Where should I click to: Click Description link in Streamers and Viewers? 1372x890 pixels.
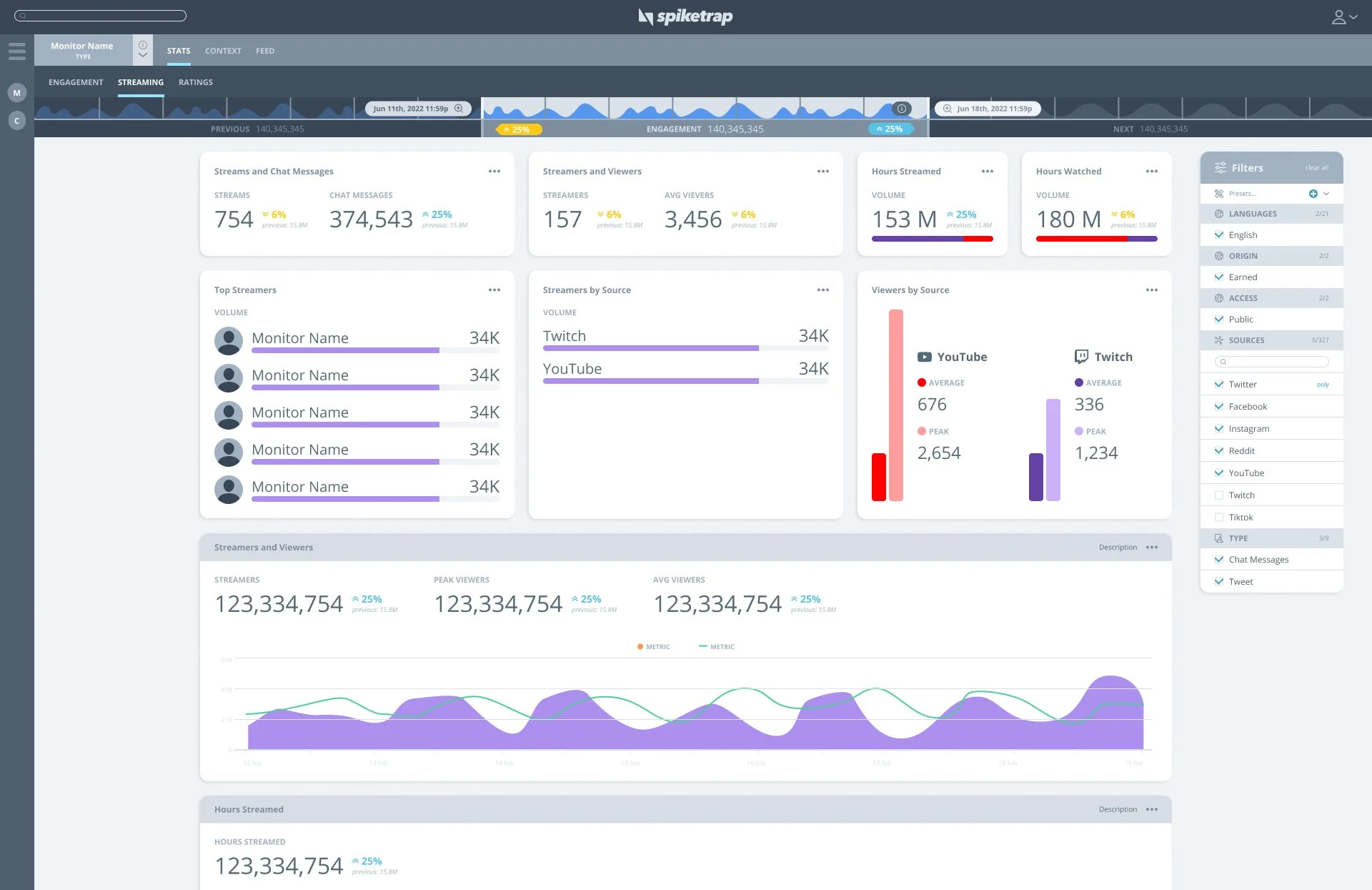pos(1118,548)
